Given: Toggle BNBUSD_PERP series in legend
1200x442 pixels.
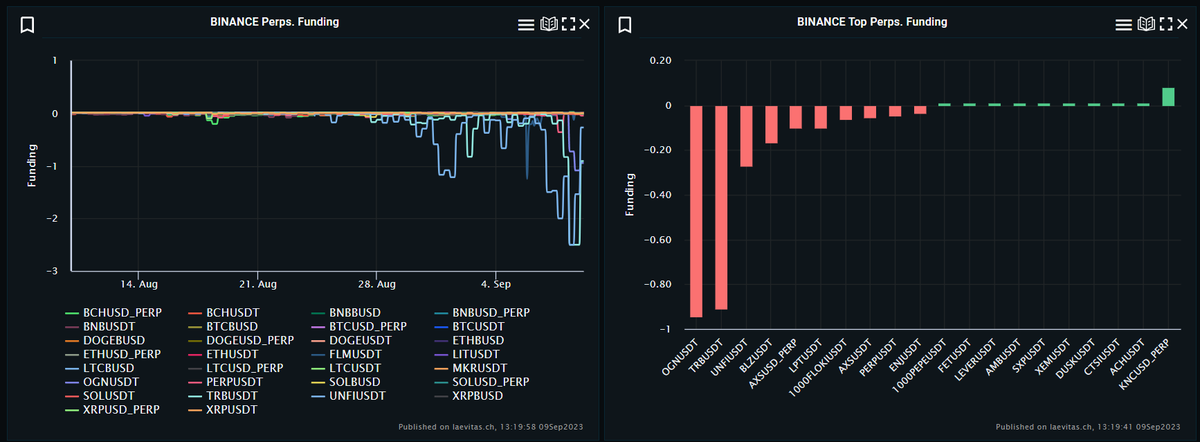Looking at the screenshot, I should (x=481, y=313).
